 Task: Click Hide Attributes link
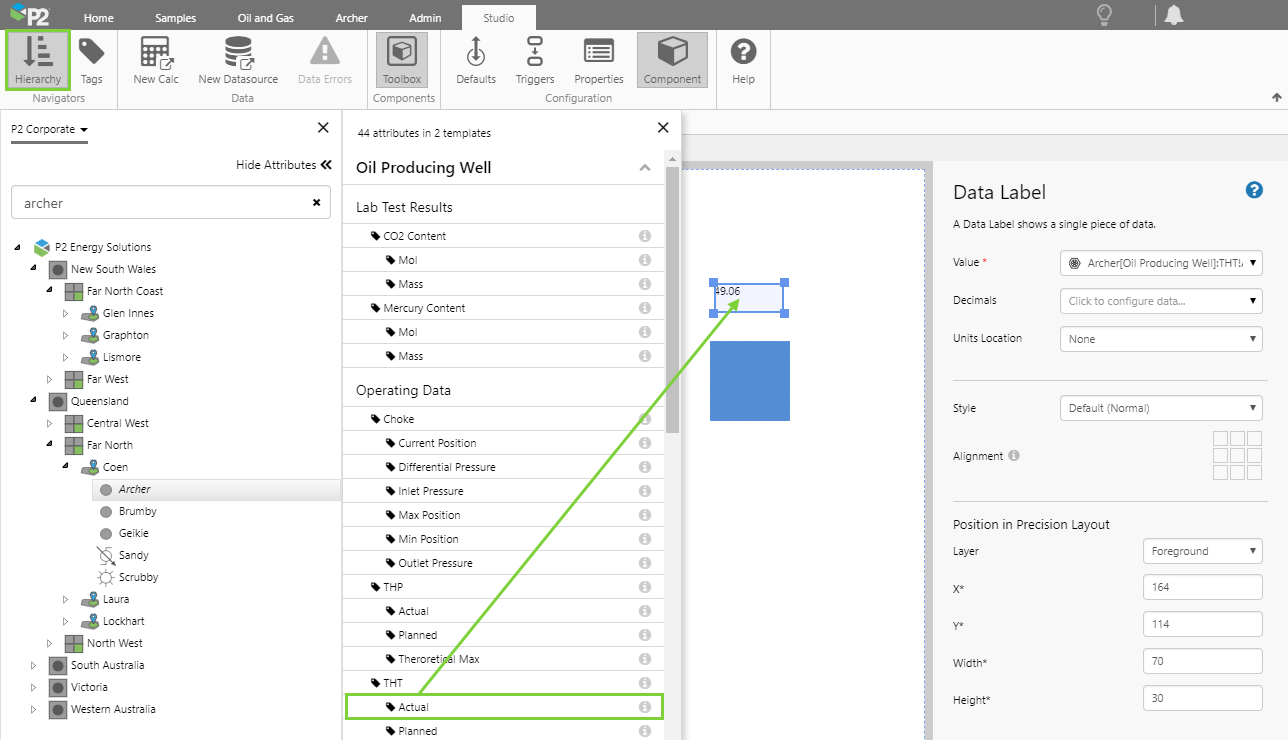pos(283,165)
